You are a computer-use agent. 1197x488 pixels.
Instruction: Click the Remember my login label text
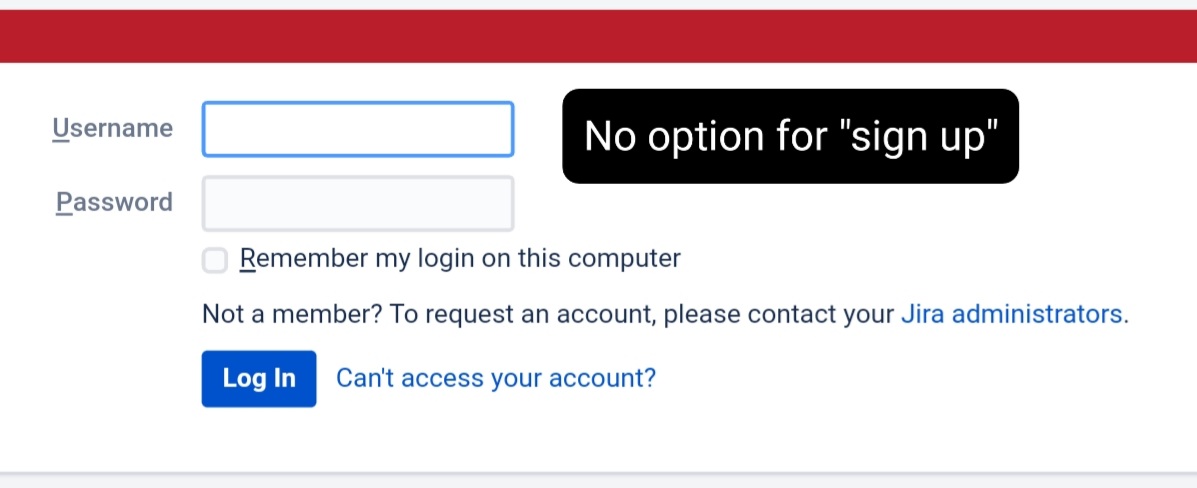460,259
